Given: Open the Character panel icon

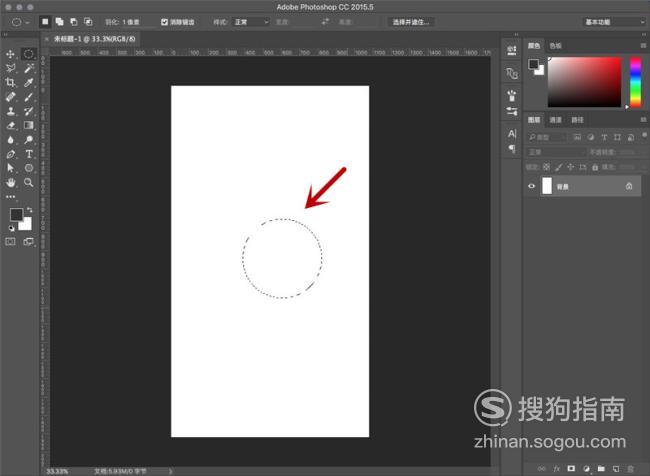Looking at the screenshot, I should coord(512,134).
